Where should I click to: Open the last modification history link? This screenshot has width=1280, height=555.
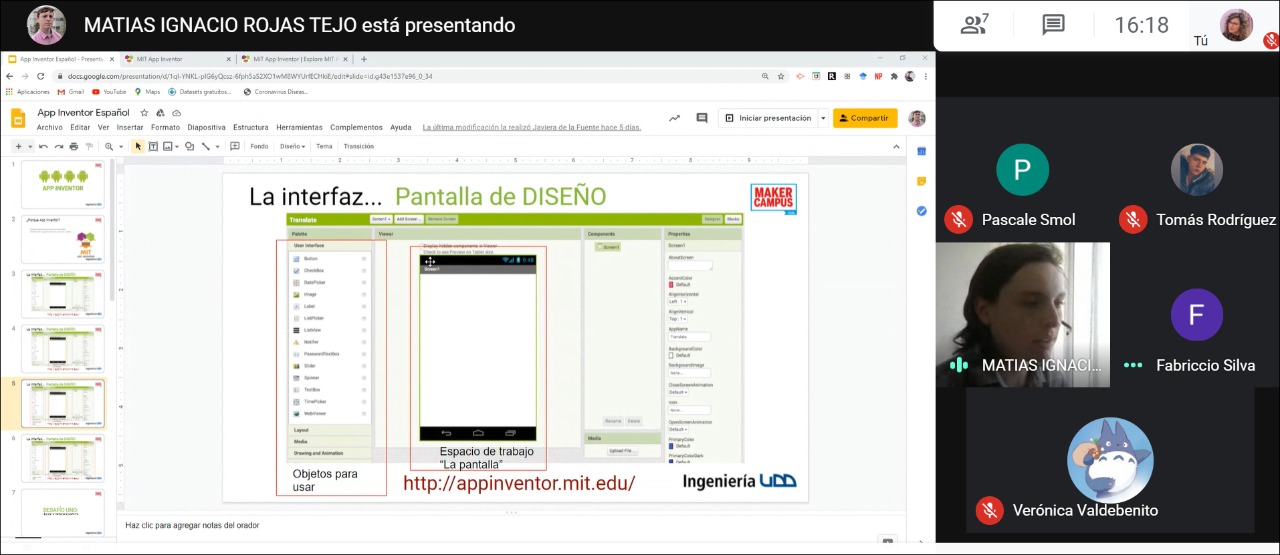[532, 128]
